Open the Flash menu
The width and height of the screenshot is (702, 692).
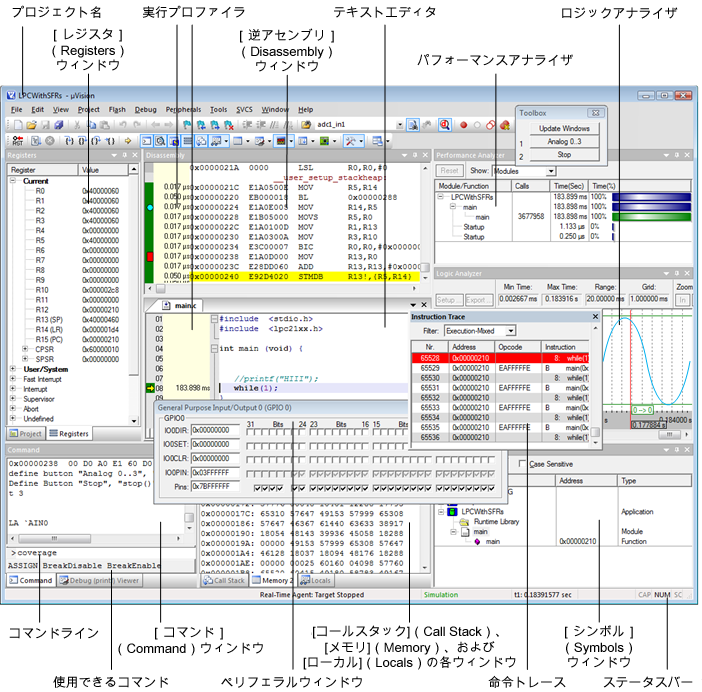click(117, 110)
